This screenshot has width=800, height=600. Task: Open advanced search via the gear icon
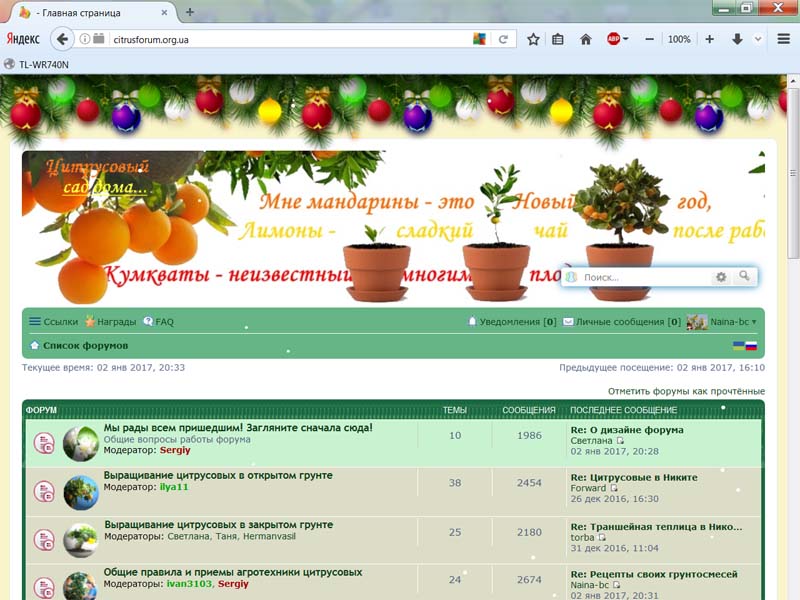(720, 277)
